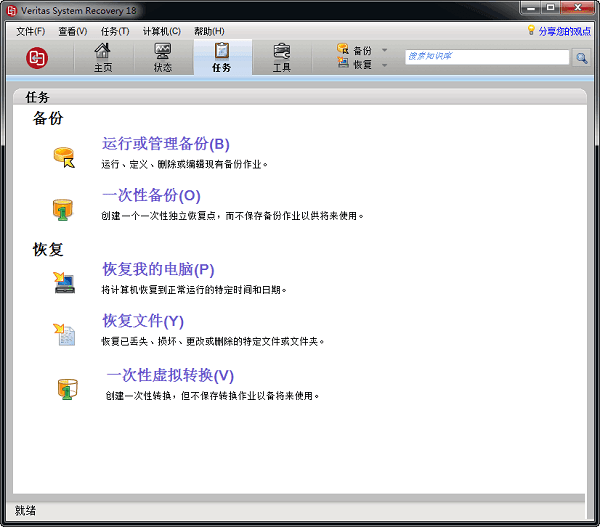Viewport: 600px width, 527px height.
Task: Open the 帮助(H) menu
Action: pyautogui.click(x=209, y=31)
